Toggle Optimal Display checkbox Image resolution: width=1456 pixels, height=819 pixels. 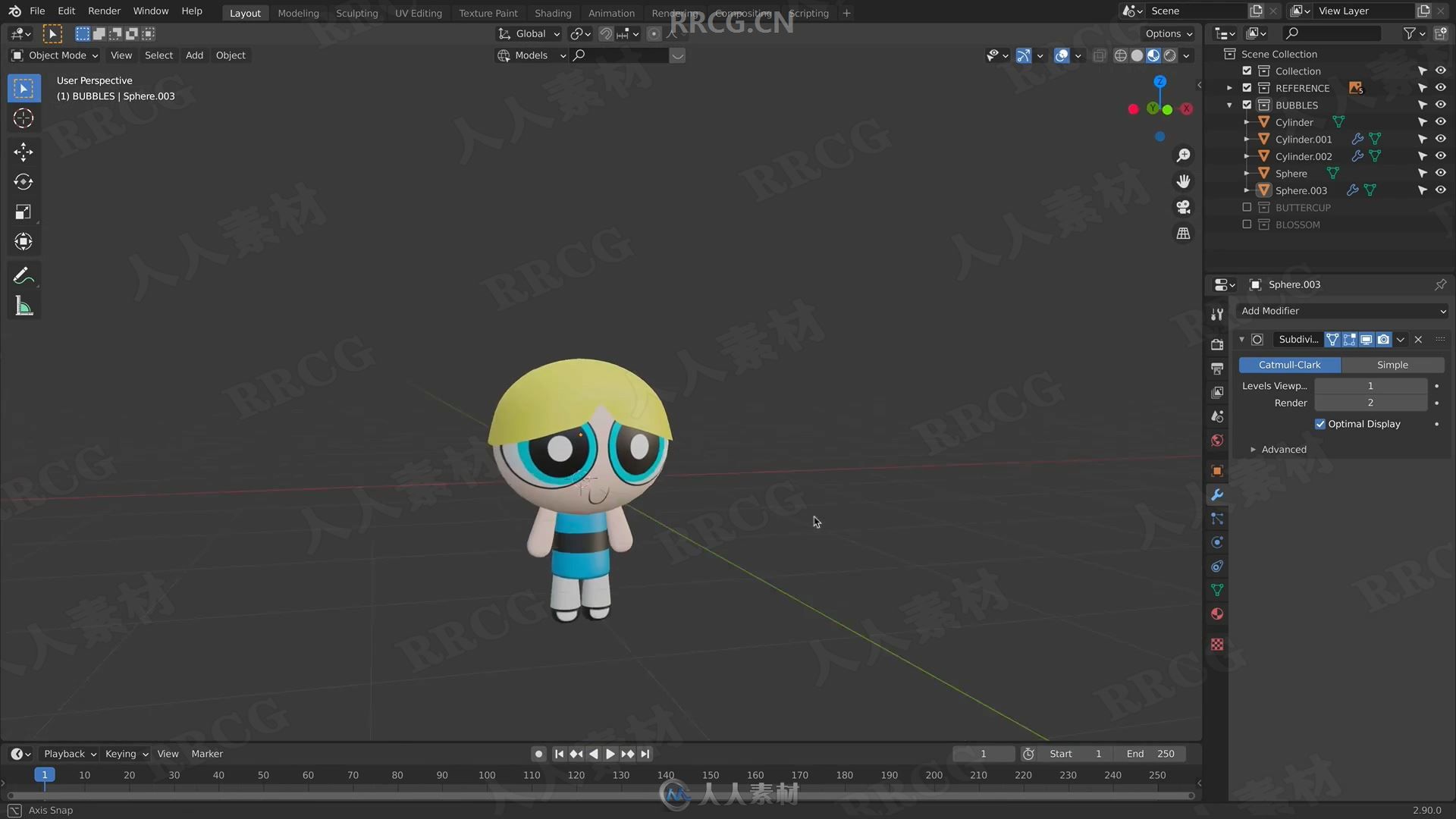coord(1320,423)
